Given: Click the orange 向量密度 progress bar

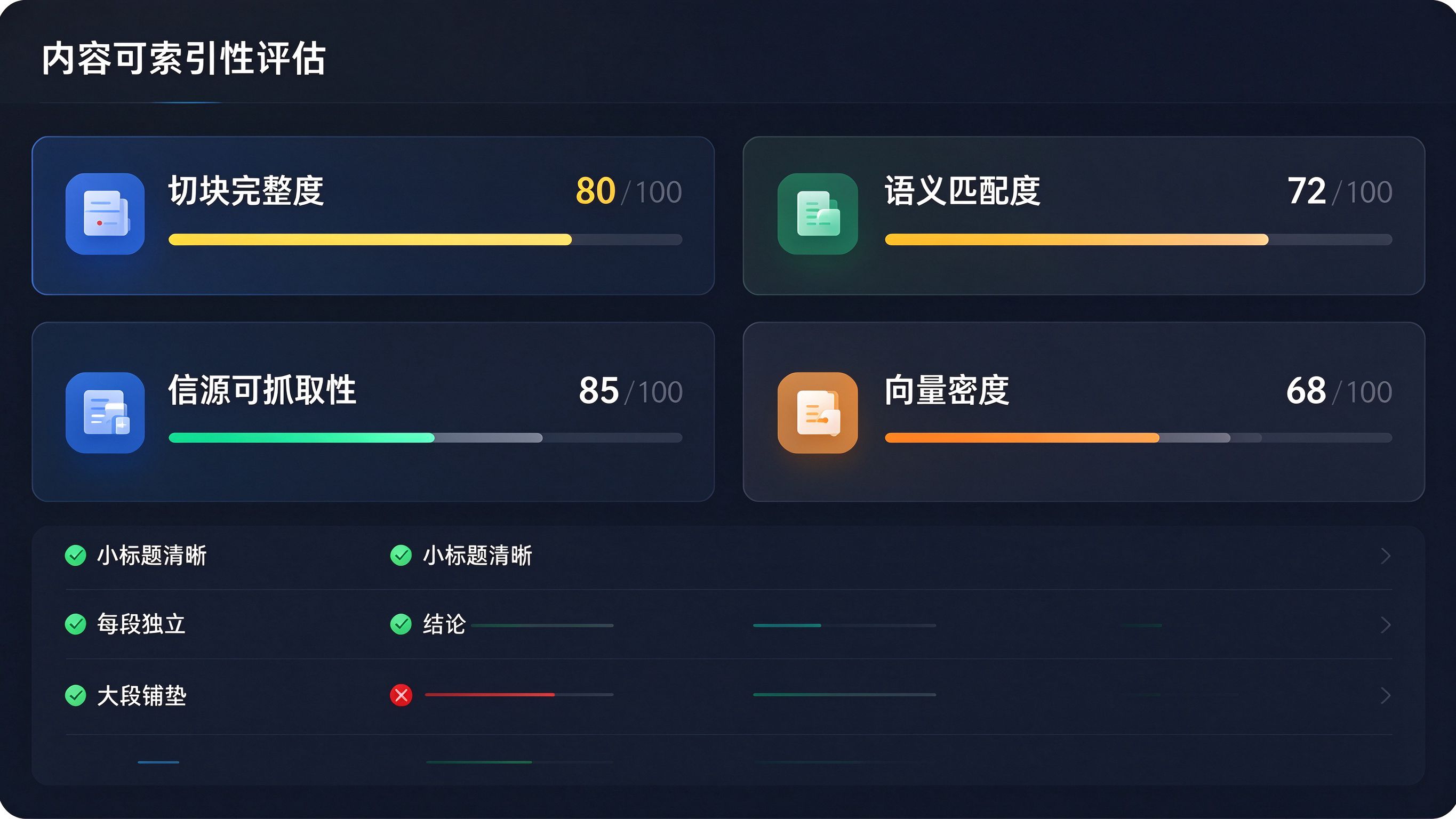Looking at the screenshot, I should pyautogui.click(x=1138, y=438).
